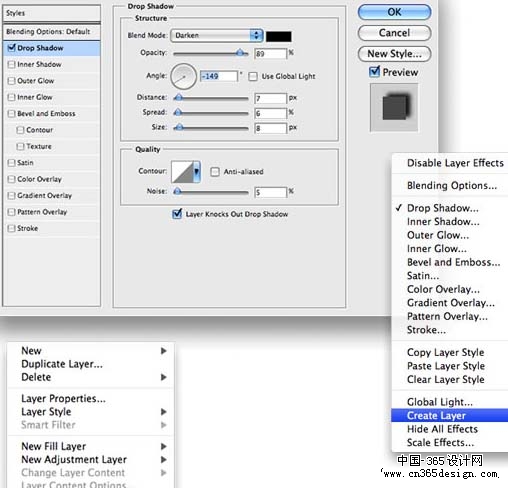Viewport: 508px width, 488px height.
Task: Open the contour curve picker thumbnail
Action: [x=182, y=172]
